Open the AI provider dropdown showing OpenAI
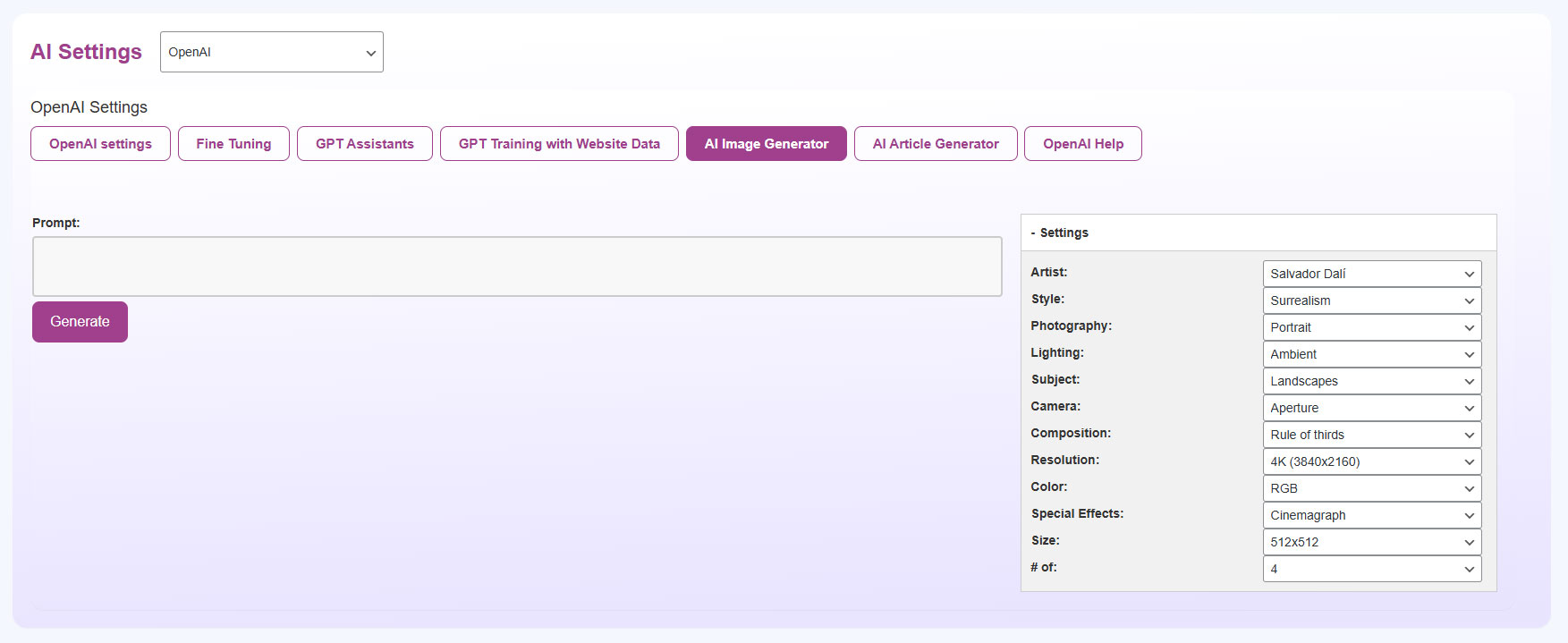 click(271, 52)
